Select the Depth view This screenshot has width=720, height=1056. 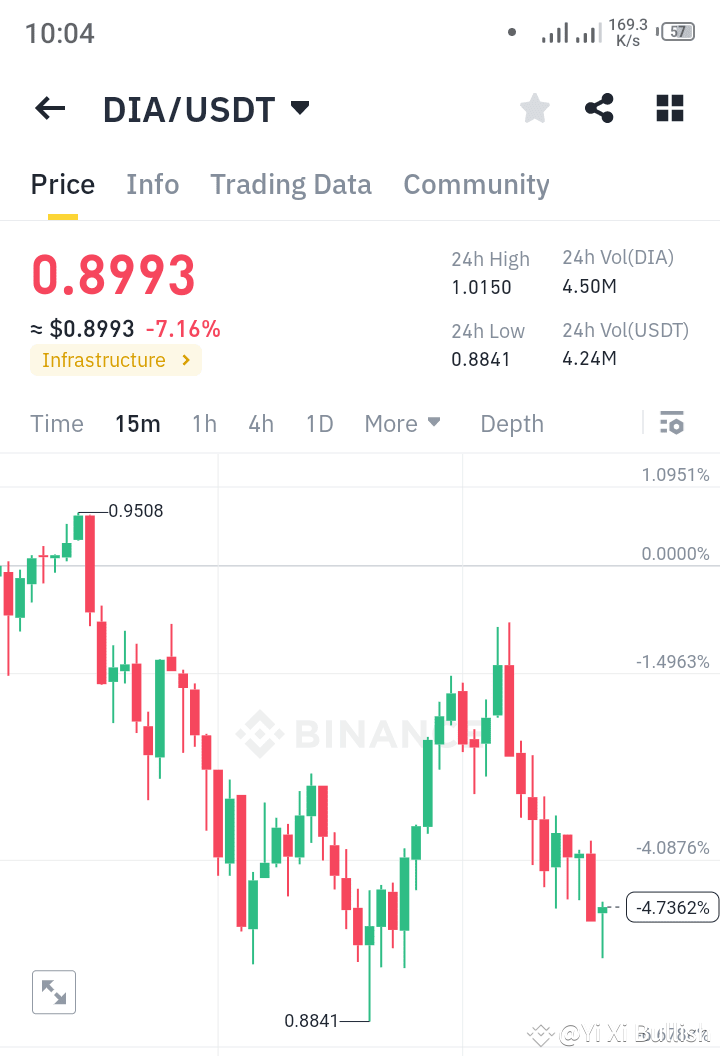click(x=511, y=424)
